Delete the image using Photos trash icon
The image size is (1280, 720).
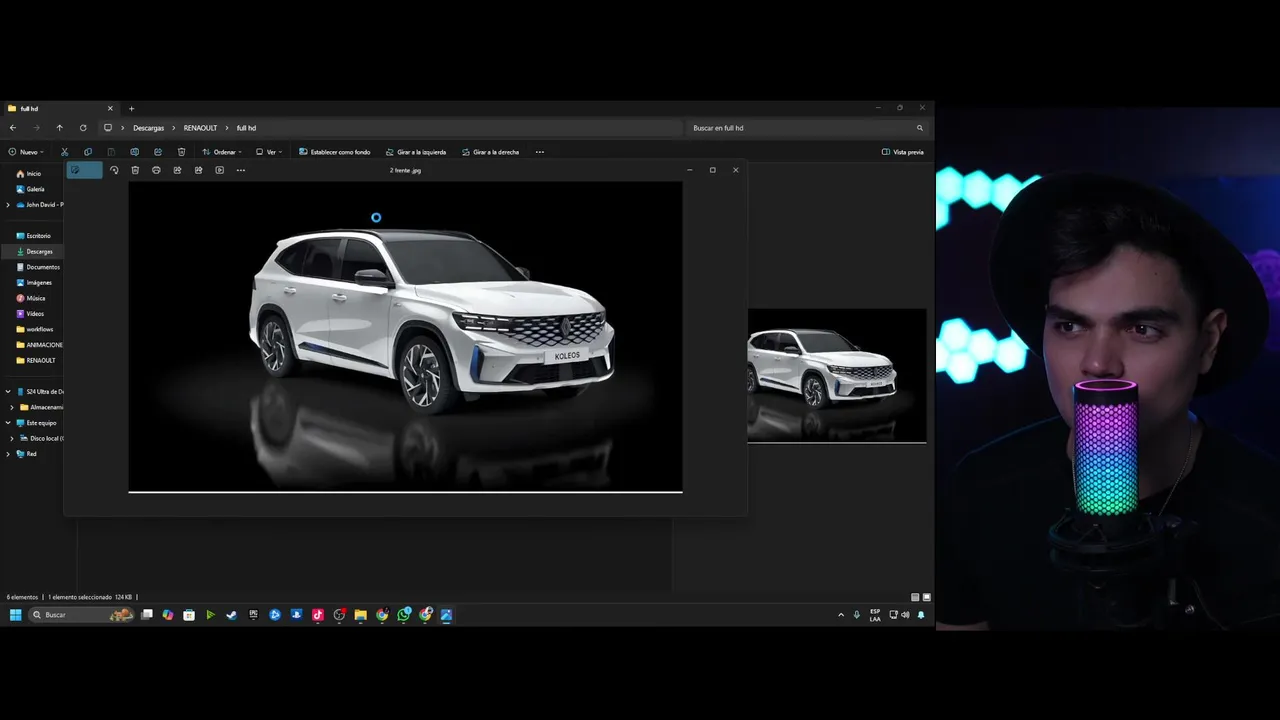pyautogui.click(x=135, y=170)
